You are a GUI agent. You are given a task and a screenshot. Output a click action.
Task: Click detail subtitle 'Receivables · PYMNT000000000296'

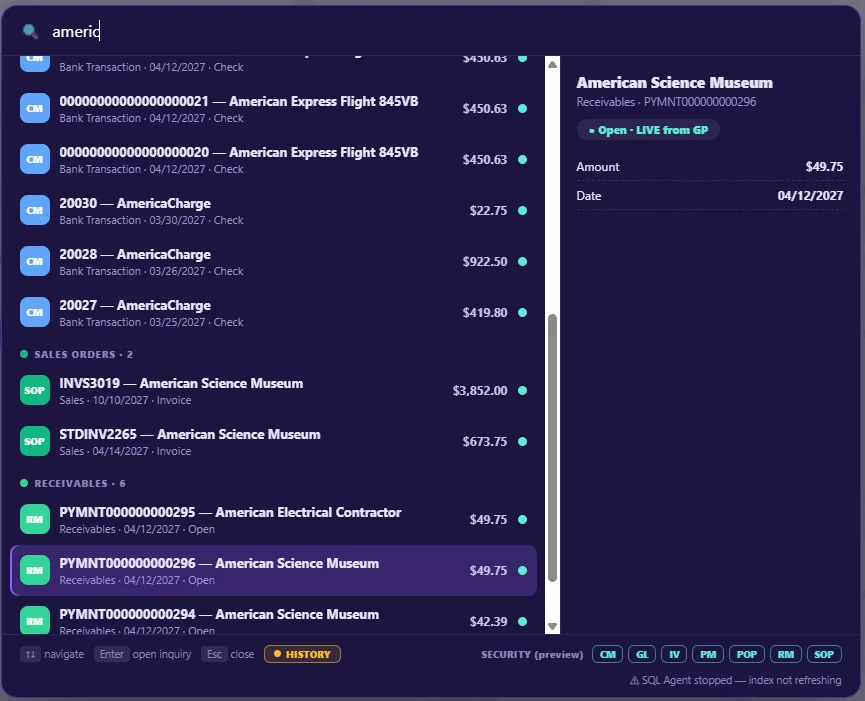coord(666,102)
